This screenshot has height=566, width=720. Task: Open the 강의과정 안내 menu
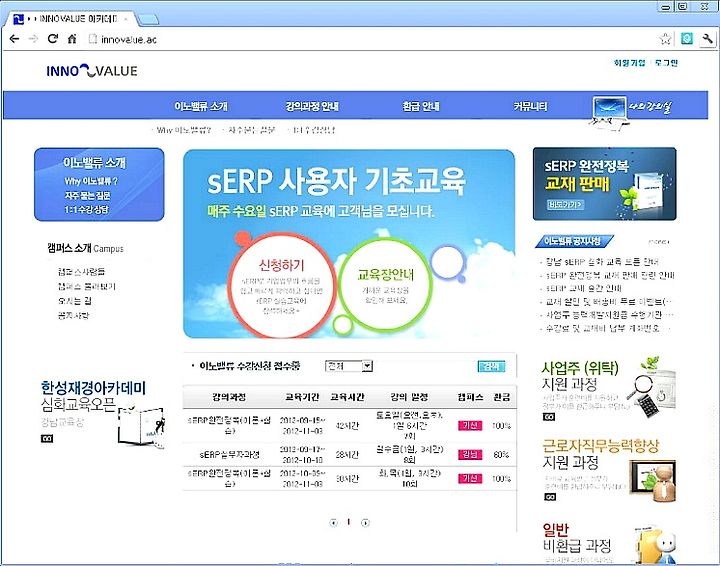coord(312,106)
